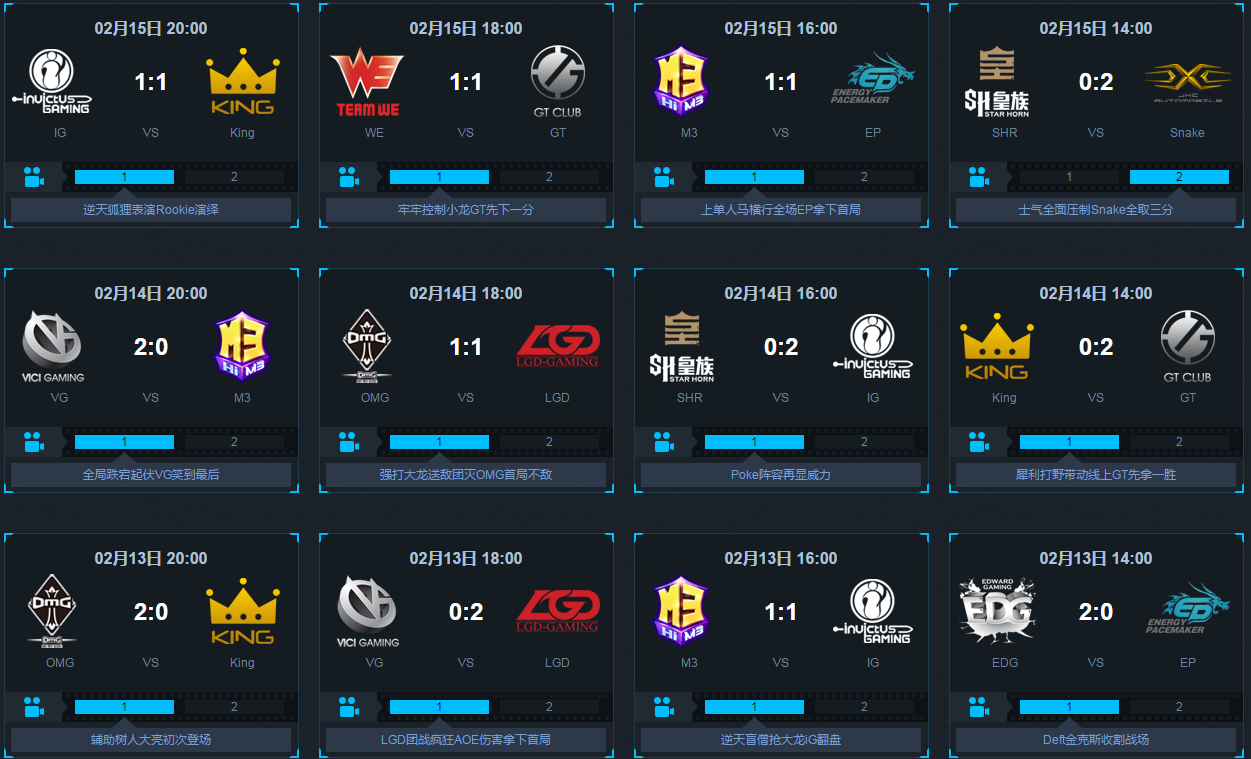The width and height of the screenshot is (1251, 759).
Task: Click EP Energy Pacemaker logo in M3 vs EP card
Action: click(x=874, y=80)
